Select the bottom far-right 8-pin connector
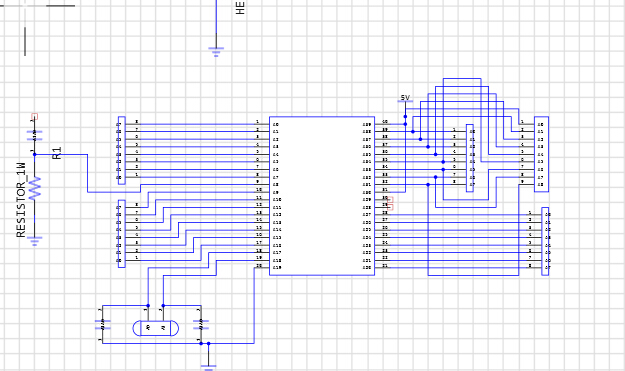 [545, 241]
